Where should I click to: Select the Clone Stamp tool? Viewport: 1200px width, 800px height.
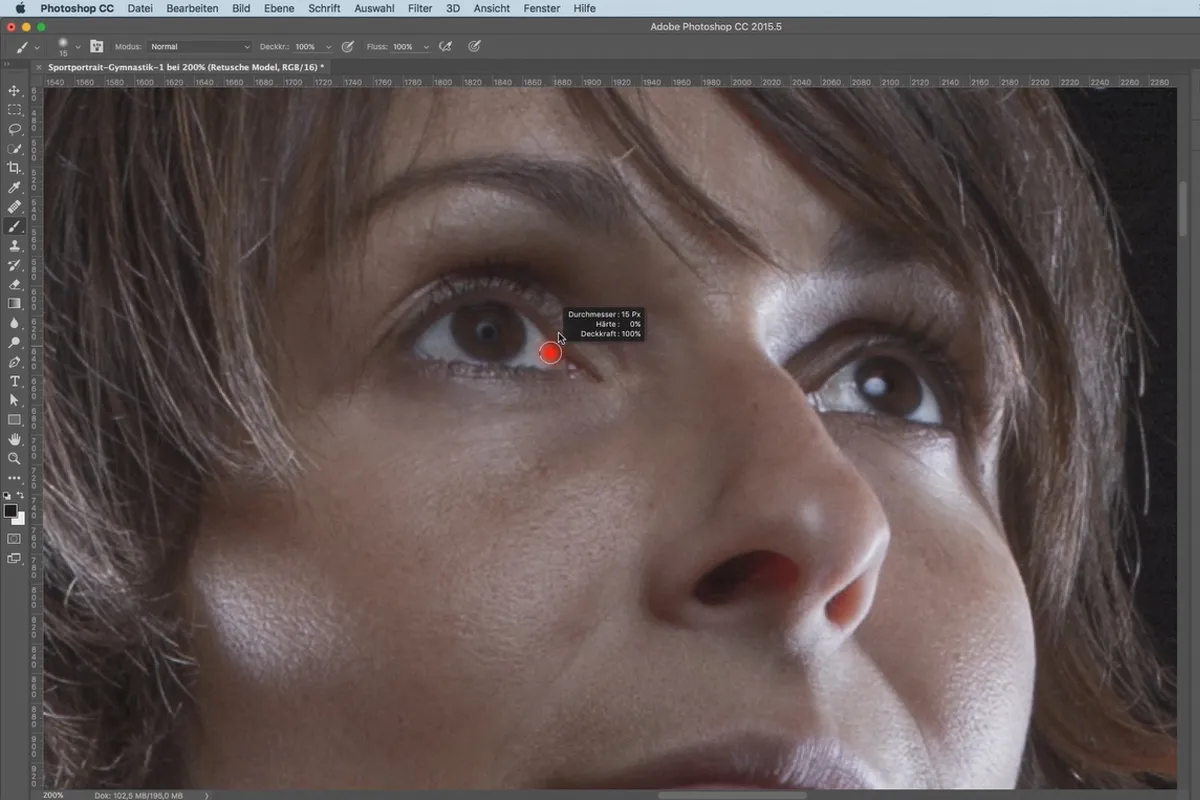tap(15, 245)
